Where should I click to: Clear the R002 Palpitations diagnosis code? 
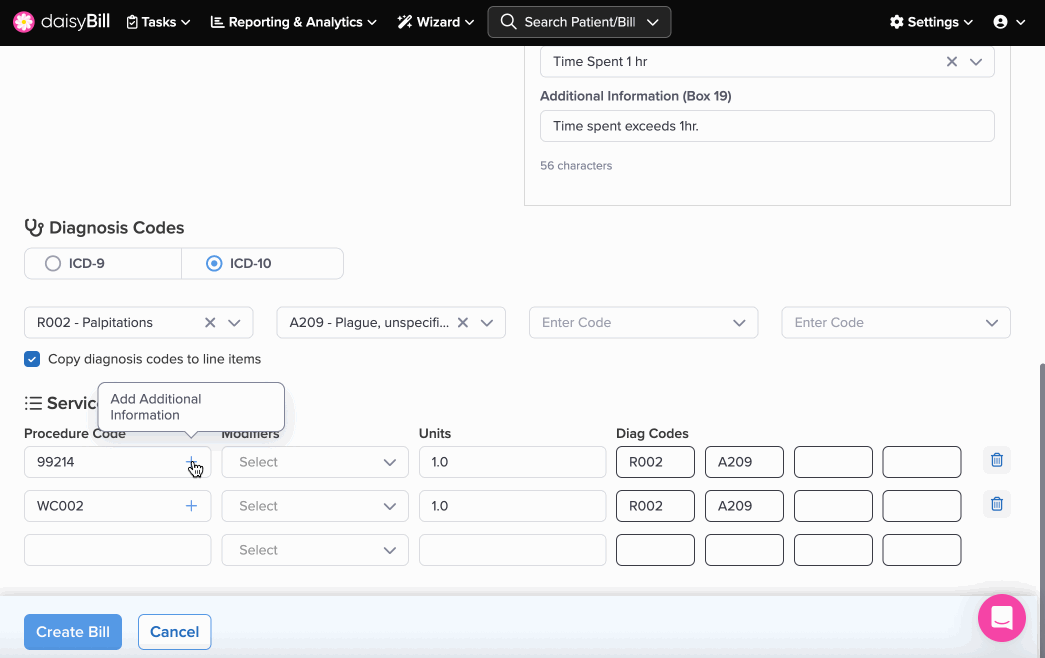[x=210, y=323]
